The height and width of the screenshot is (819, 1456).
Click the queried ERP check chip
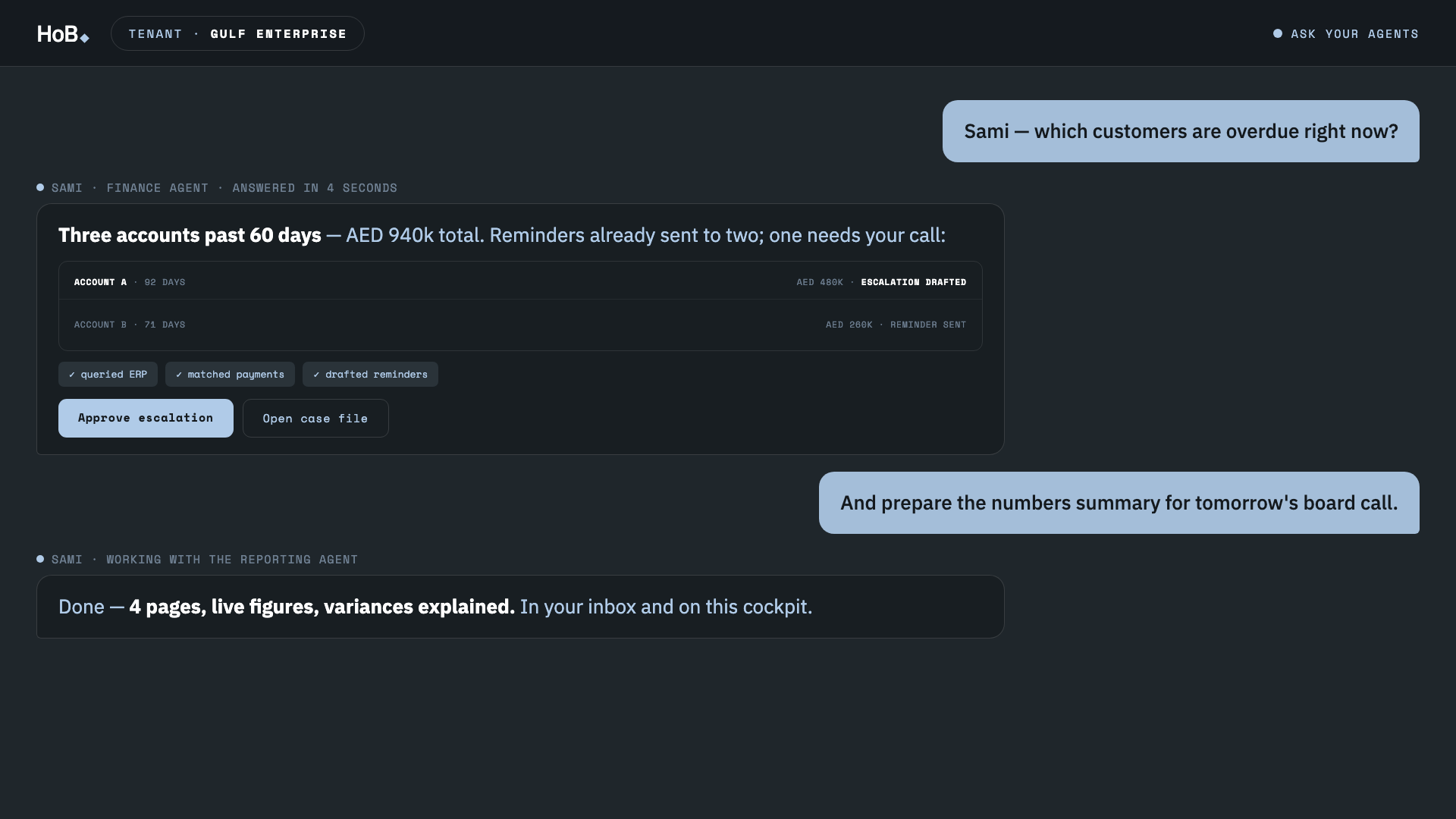[108, 375]
